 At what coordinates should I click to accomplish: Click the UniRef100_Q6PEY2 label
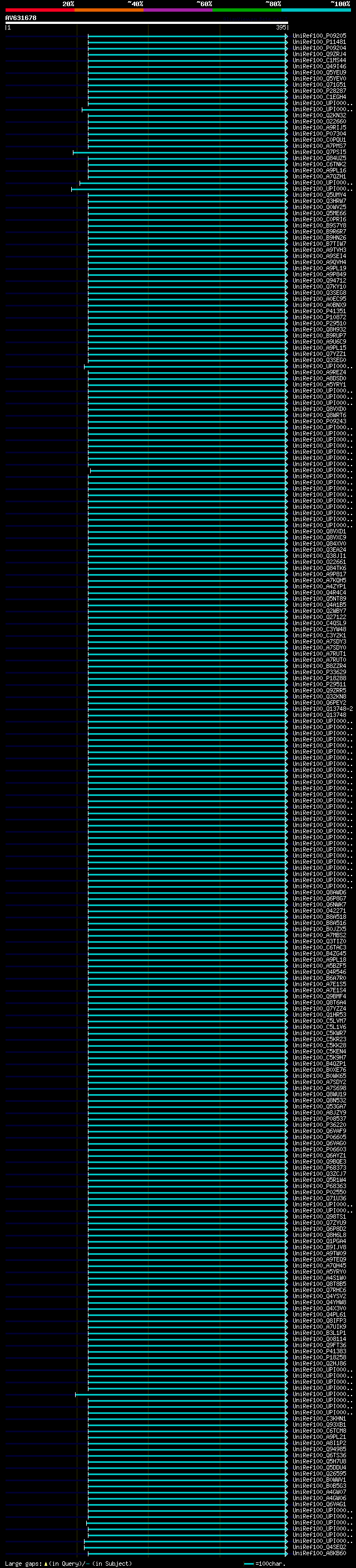tap(319, 703)
